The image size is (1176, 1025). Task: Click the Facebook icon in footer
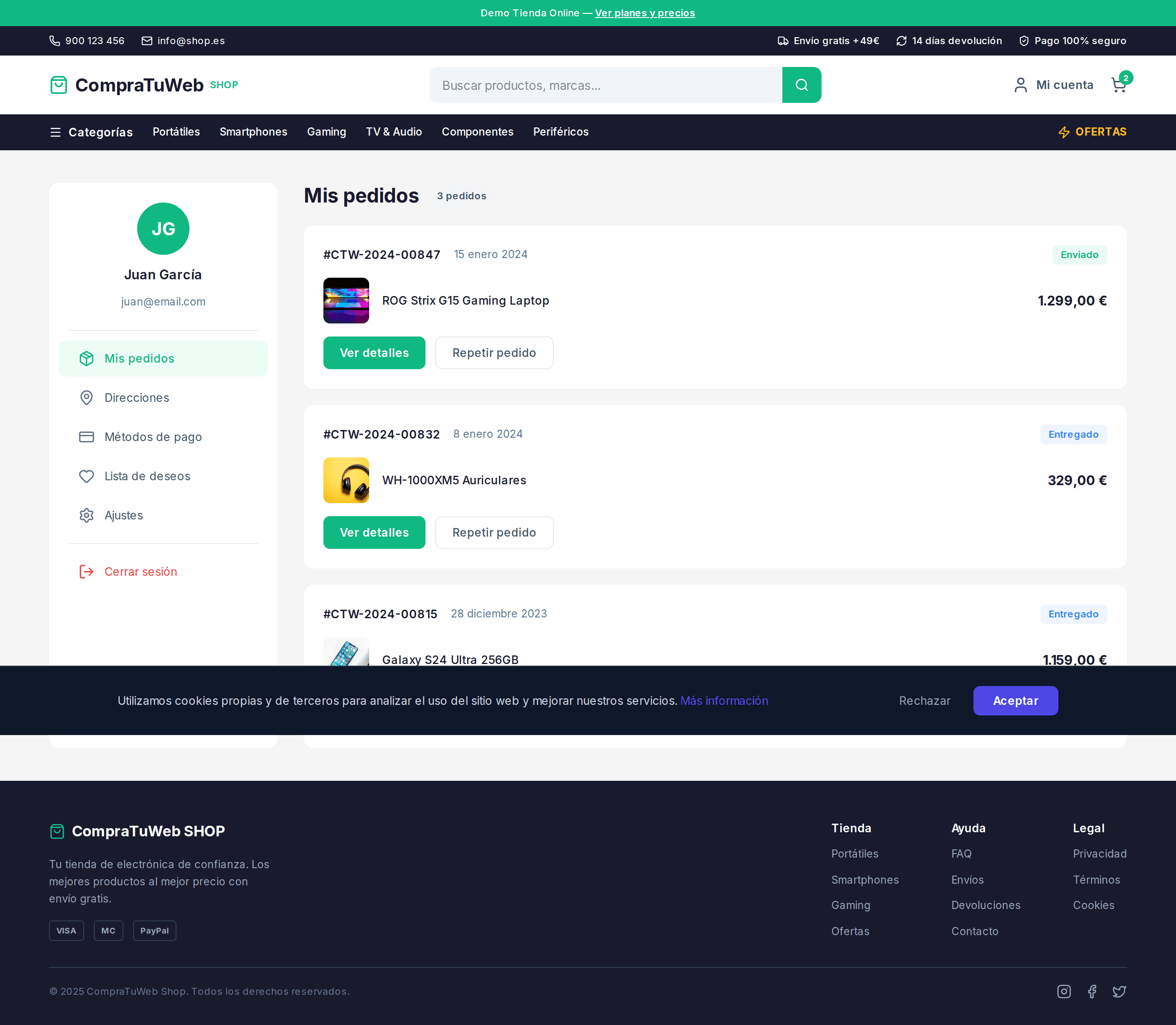pyautogui.click(x=1092, y=991)
